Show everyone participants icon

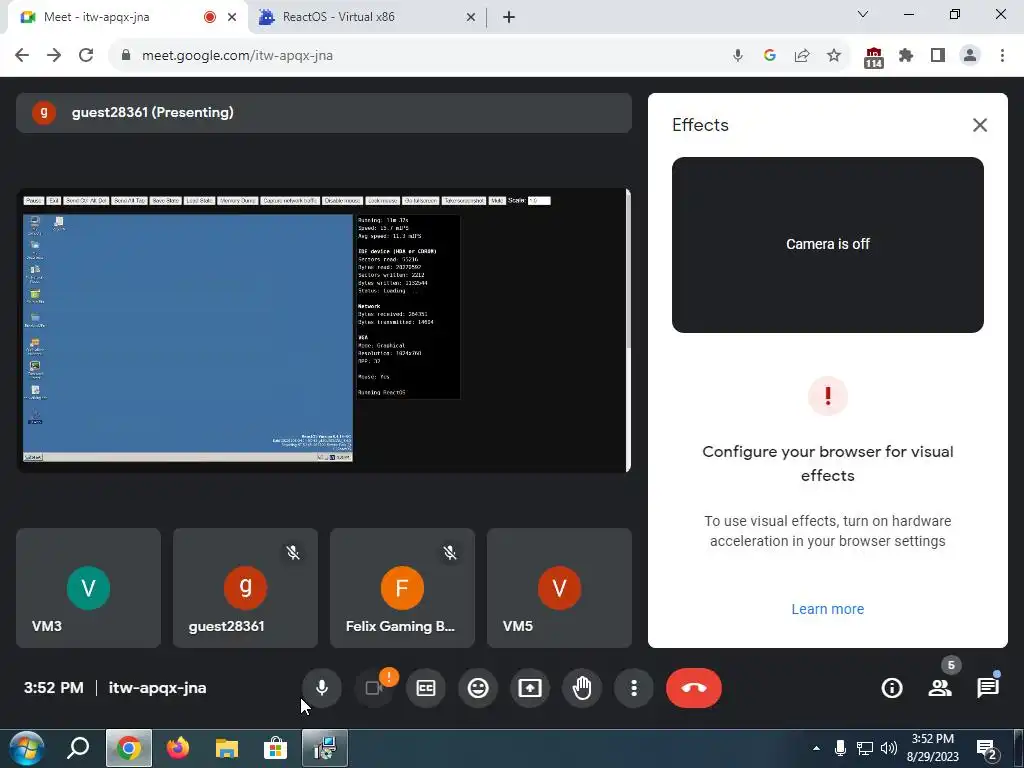(x=940, y=688)
